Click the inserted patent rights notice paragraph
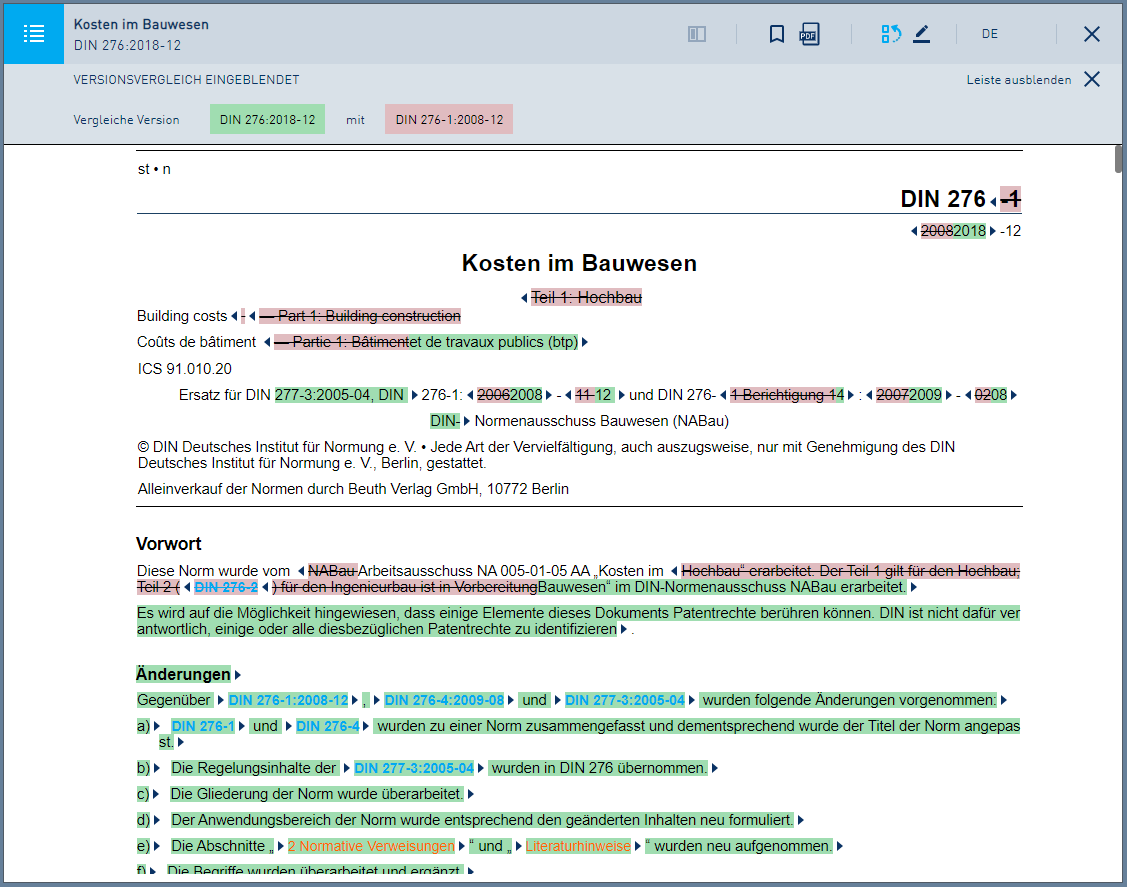This screenshot has width=1127, height=887. coord(578,621)
